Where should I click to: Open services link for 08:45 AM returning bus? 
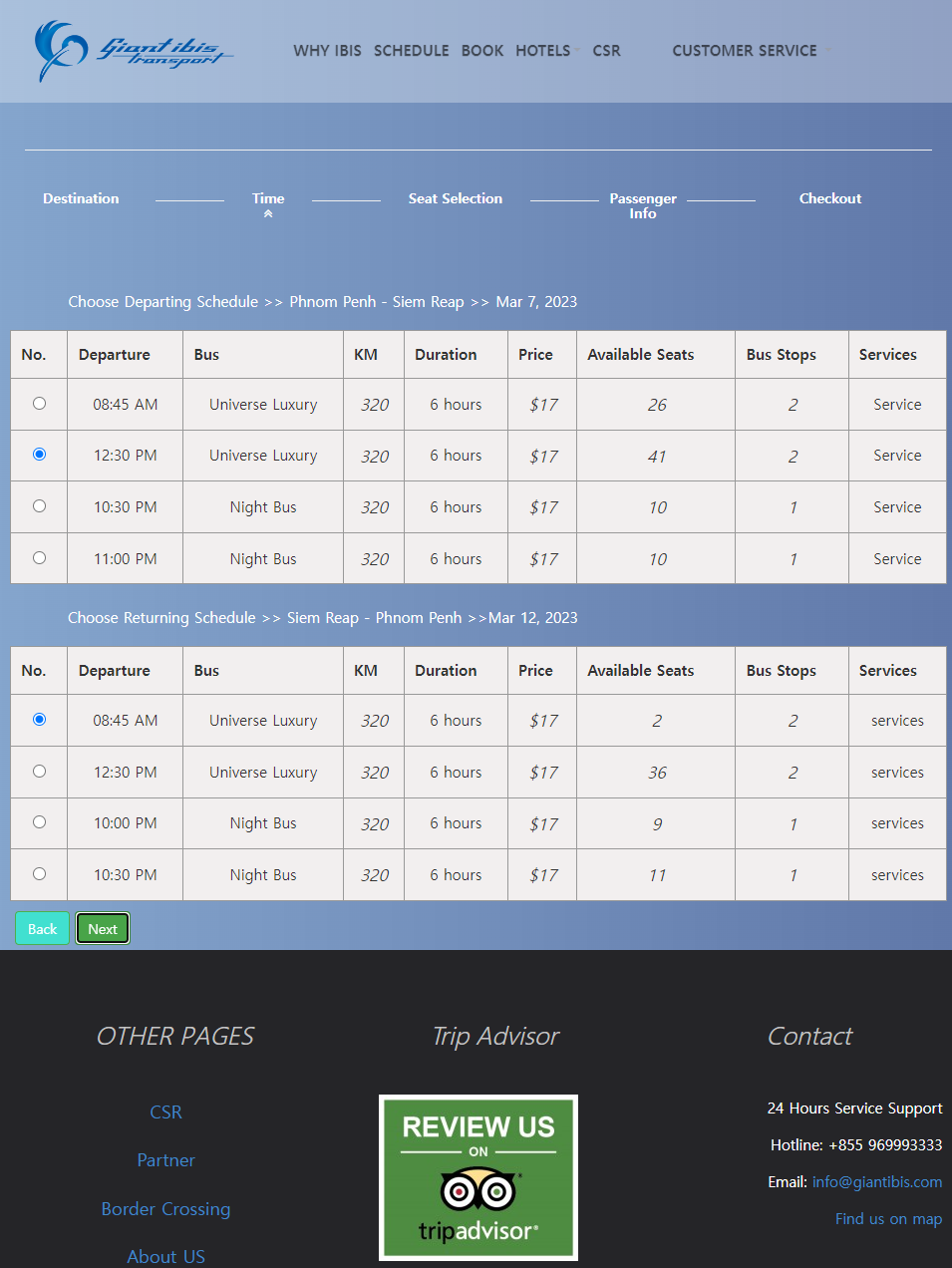click(897, 721)
